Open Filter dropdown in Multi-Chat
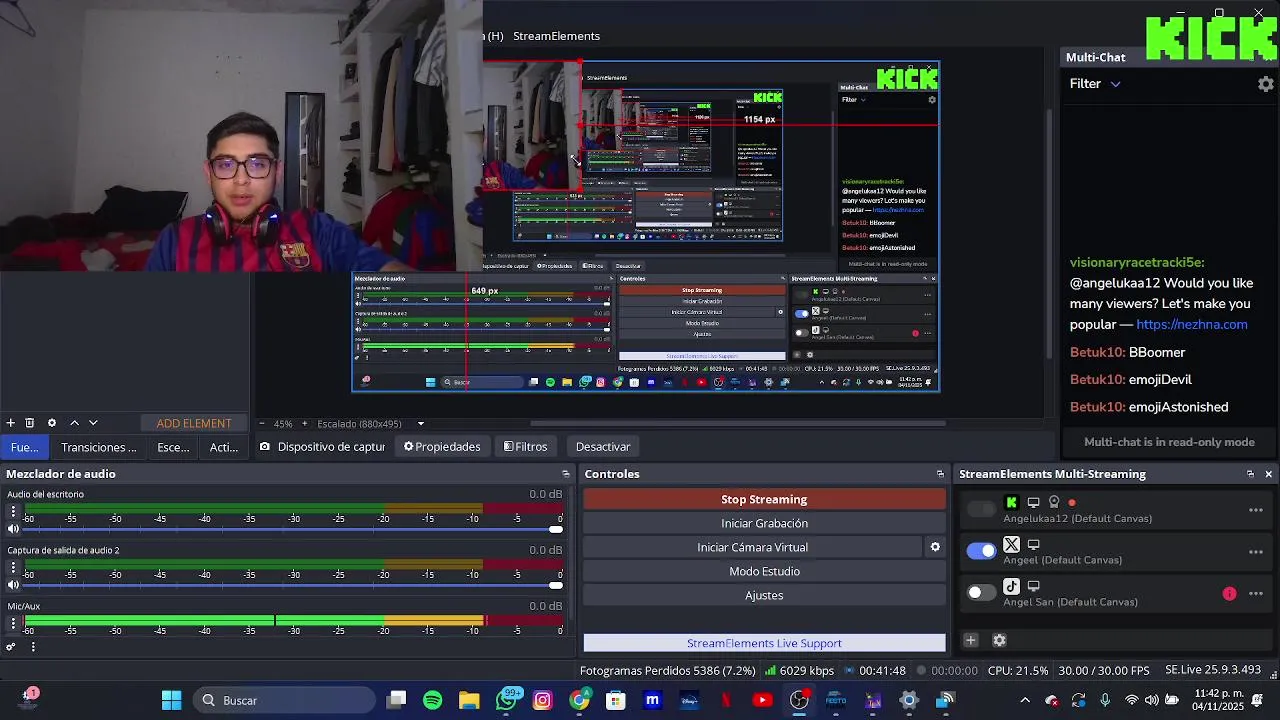The image size is (1280, 720). [1095, 84]
